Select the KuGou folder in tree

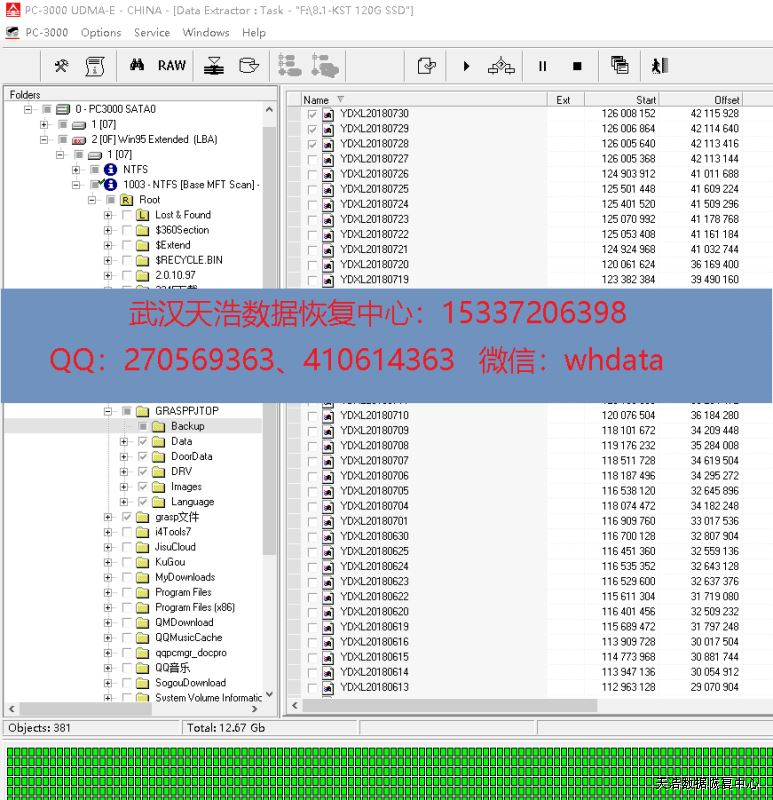169,562
